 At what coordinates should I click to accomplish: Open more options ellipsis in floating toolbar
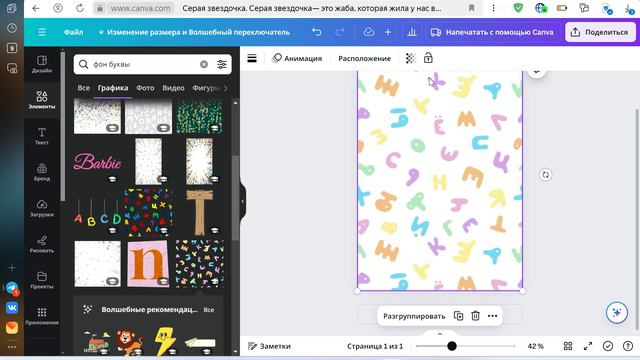click(x=493, y=316)
